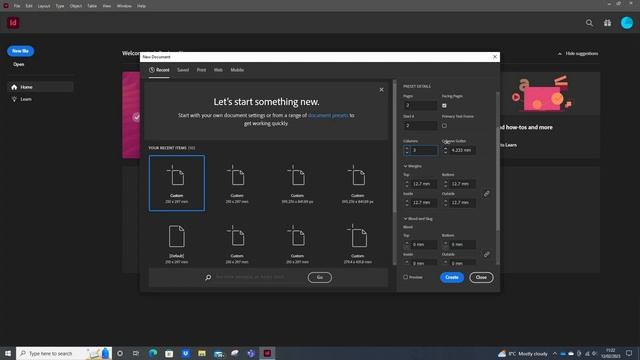Click the Create button
The height and width of the screenshot is (360, 640).
[452, 278]
